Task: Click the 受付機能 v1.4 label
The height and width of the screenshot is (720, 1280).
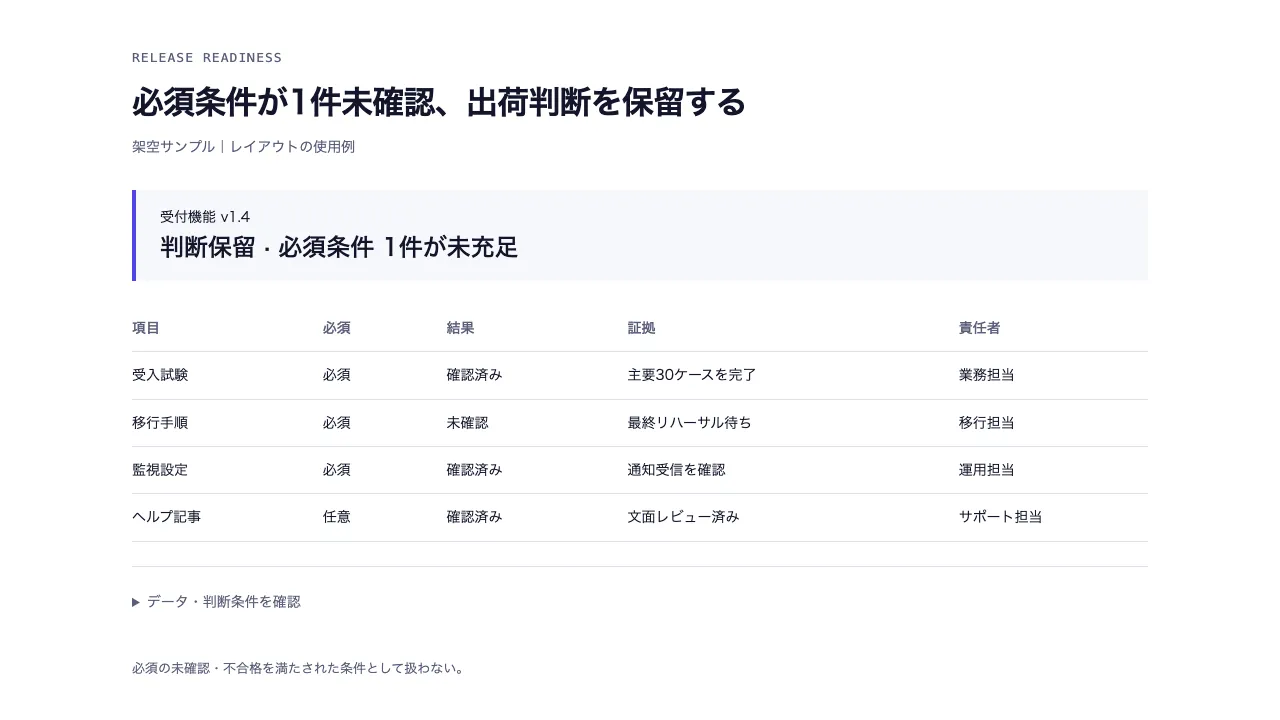Action: pyautogui.click(x=205, y=217)
